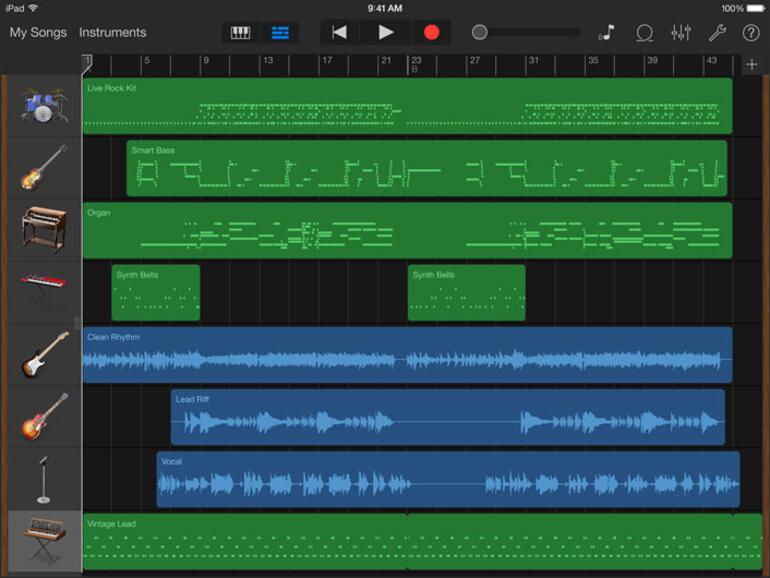The image size is (770, 578).
Task: Select the Vintage Lead synthesizer track icon
Action: pyautogui.click(x=43, y=540)
